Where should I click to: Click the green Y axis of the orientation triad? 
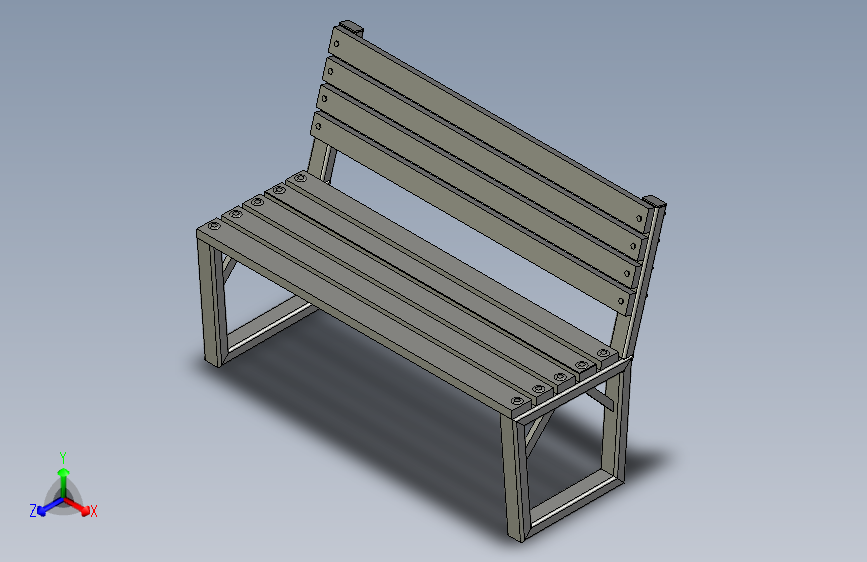coord(64,482)
